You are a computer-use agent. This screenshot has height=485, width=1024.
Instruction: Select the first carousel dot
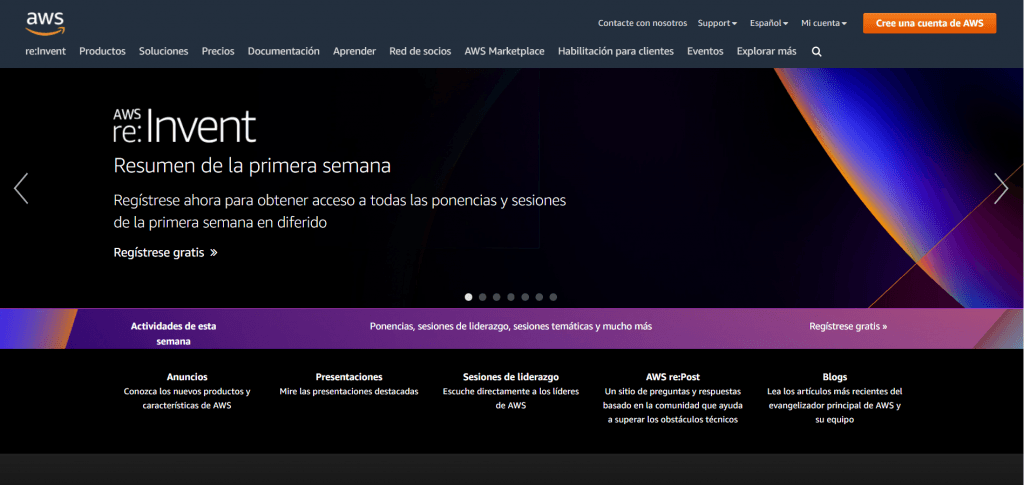pos(468,297)
